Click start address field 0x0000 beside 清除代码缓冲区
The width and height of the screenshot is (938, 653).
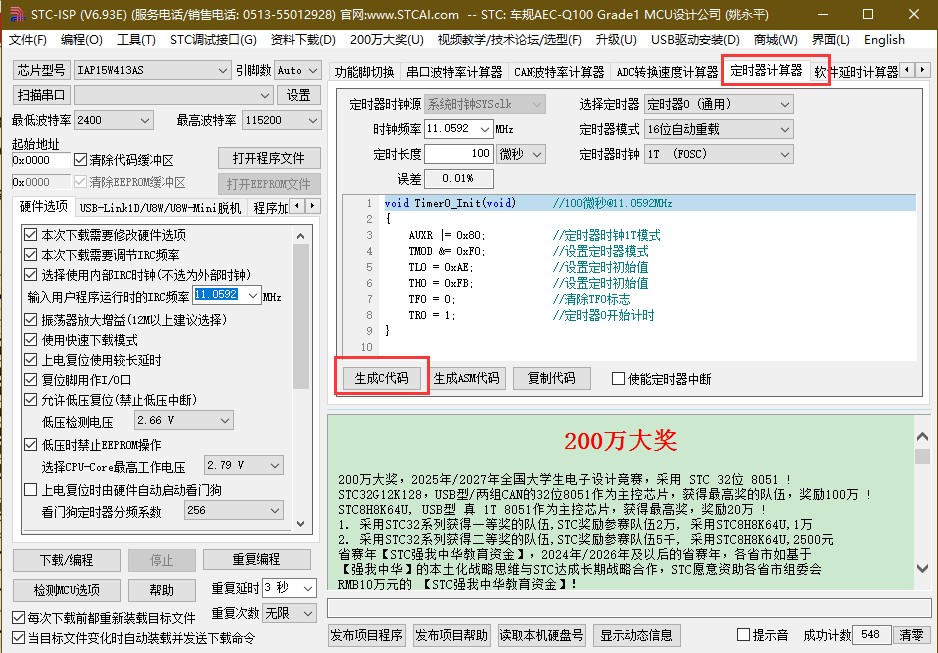pos(41,160)
